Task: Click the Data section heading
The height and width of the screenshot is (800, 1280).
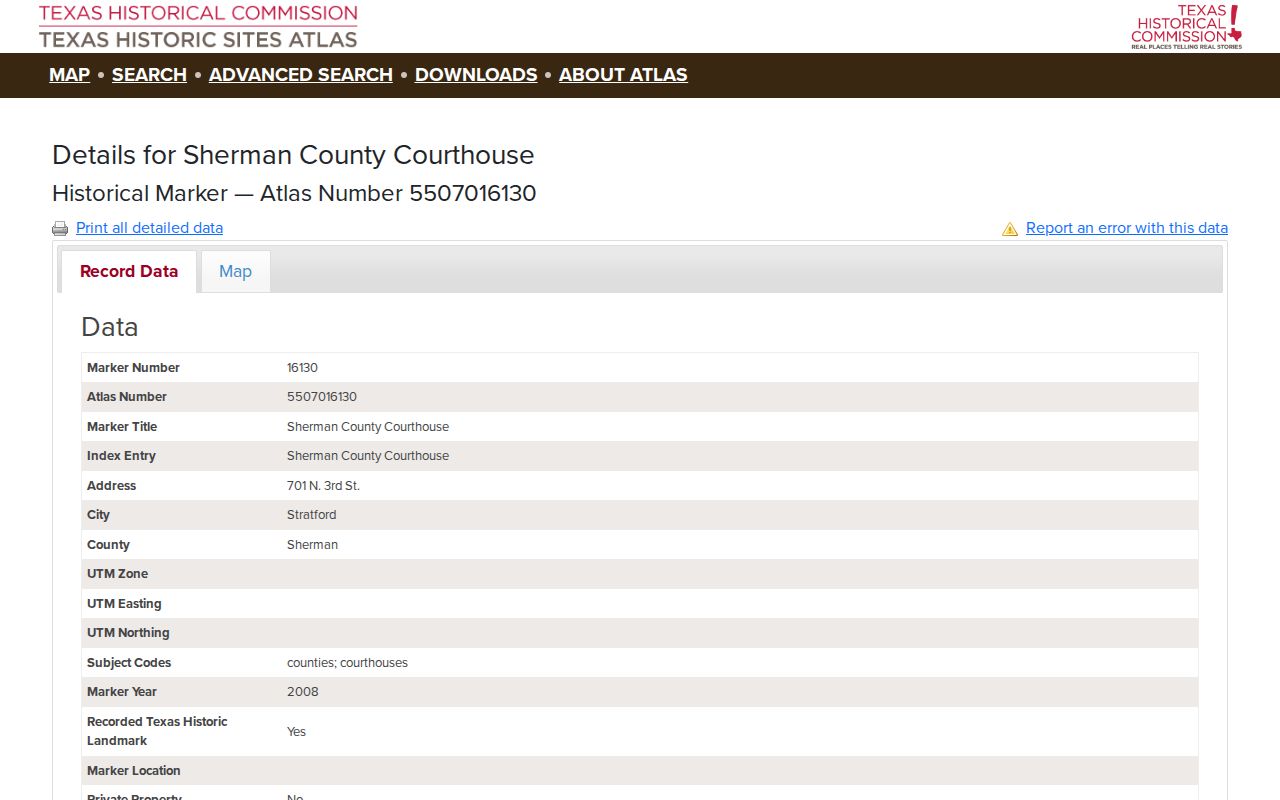Action: click(x=110, y=327)
